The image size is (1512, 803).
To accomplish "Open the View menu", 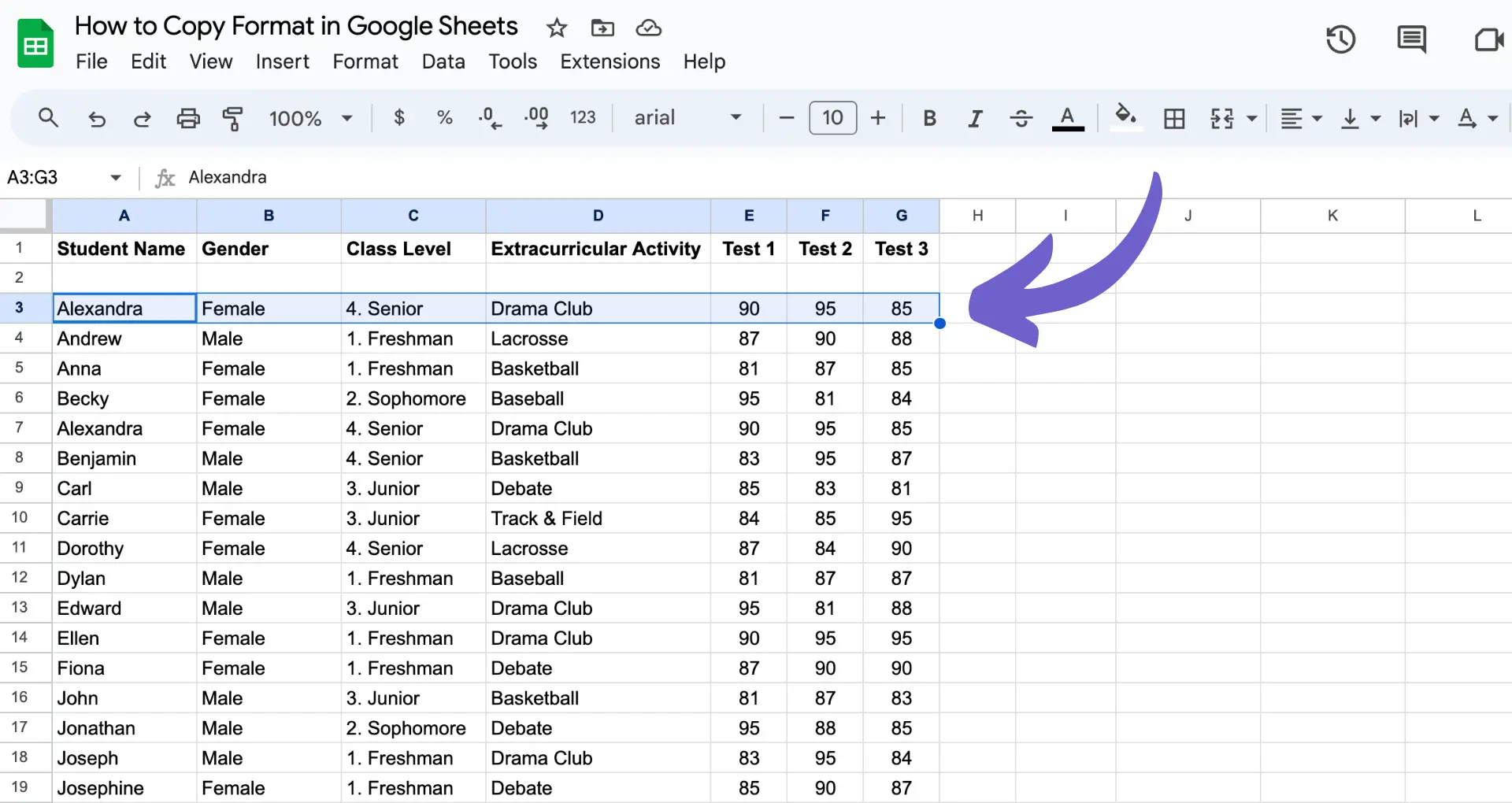I will pyautogui.click(x=211, y=61).
